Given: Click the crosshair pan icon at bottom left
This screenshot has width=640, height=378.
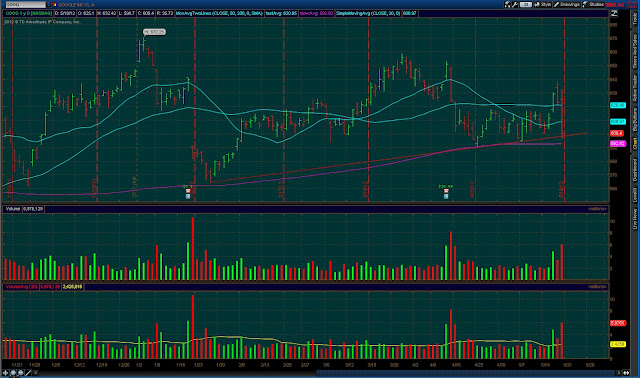Looking at the screenshot, I should point(5,373).
